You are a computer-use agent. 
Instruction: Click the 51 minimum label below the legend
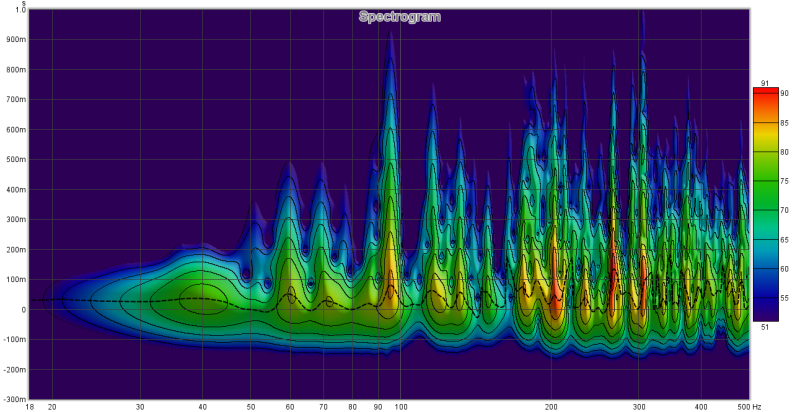(x=764, y=326)
